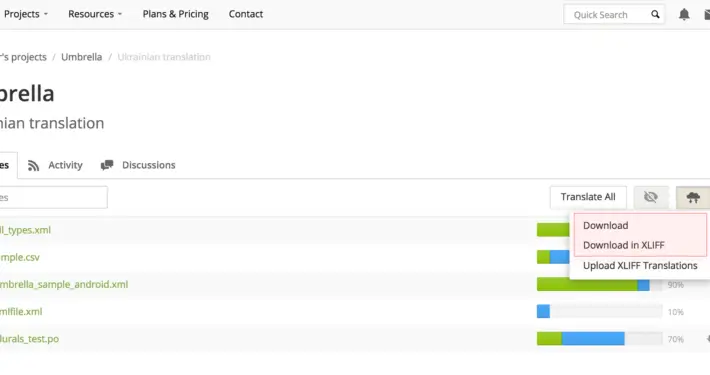Switch to the Activity tab

coord(55,165)
